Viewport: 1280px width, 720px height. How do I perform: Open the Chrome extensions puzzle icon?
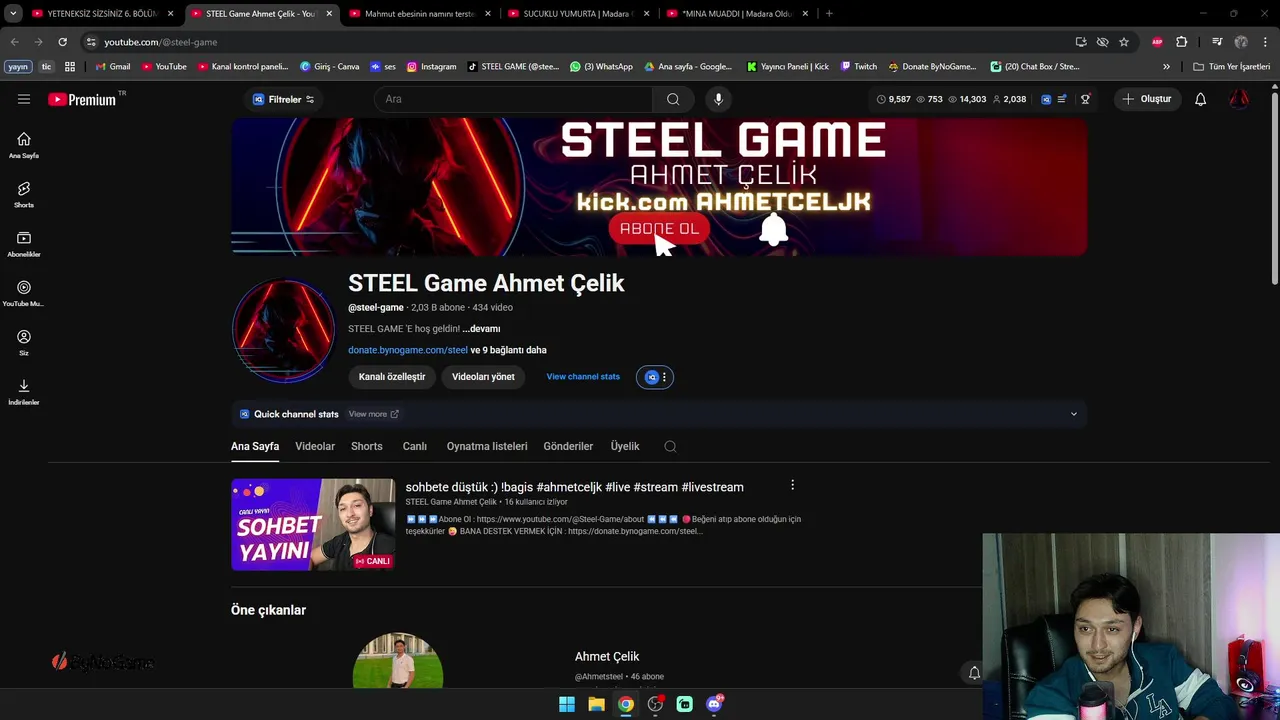(1181, 42)
